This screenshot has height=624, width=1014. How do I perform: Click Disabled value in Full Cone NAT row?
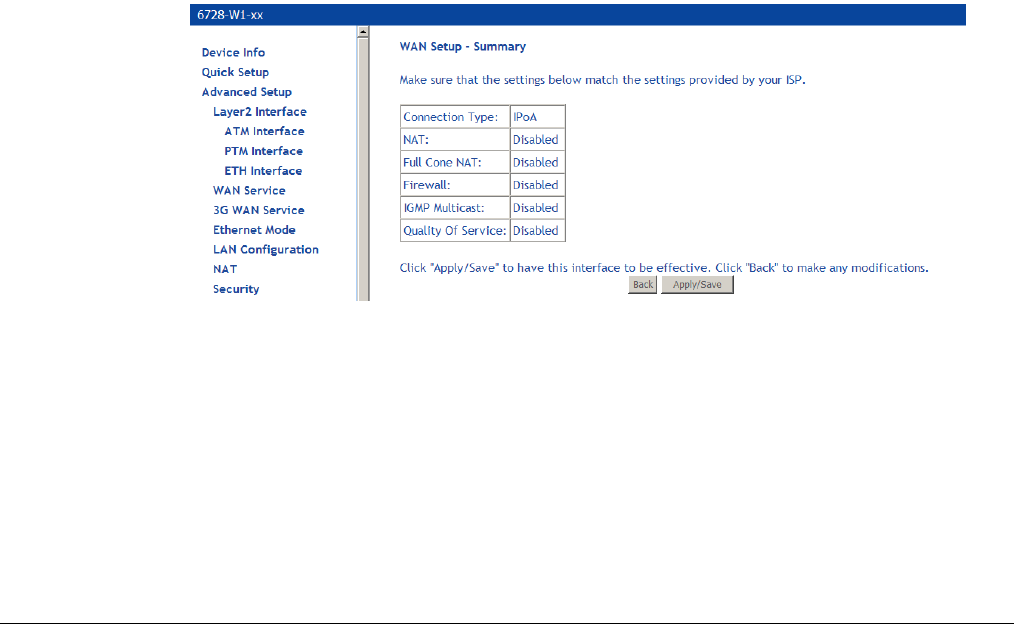[537, 162]
